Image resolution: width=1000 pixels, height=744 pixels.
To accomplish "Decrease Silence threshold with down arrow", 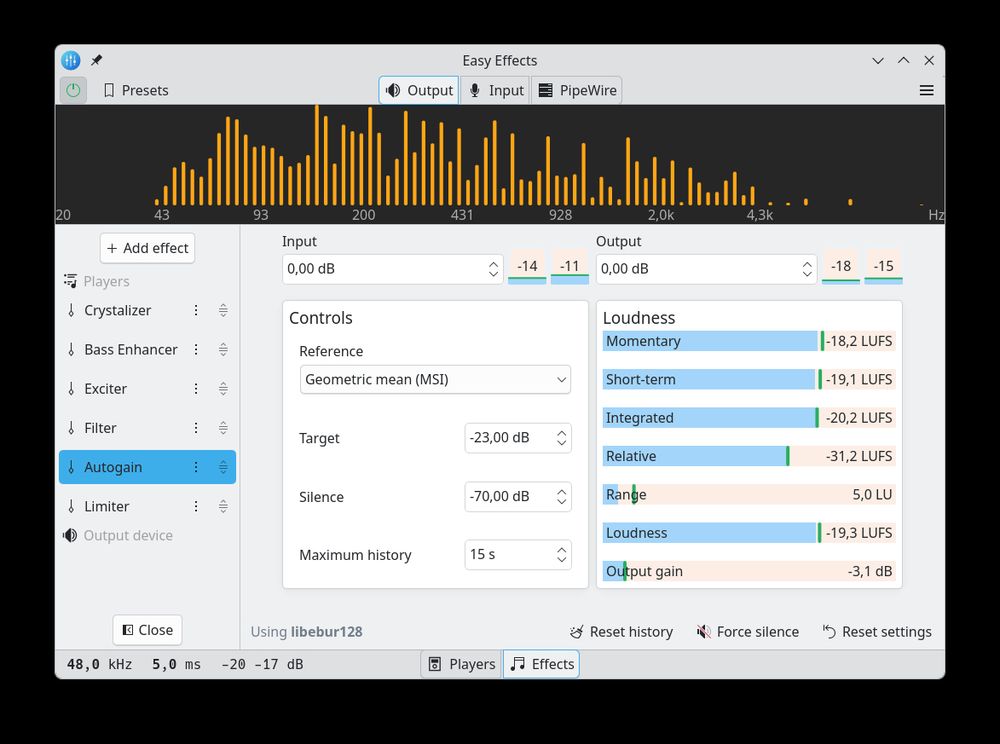I will [x=561, y=502].
